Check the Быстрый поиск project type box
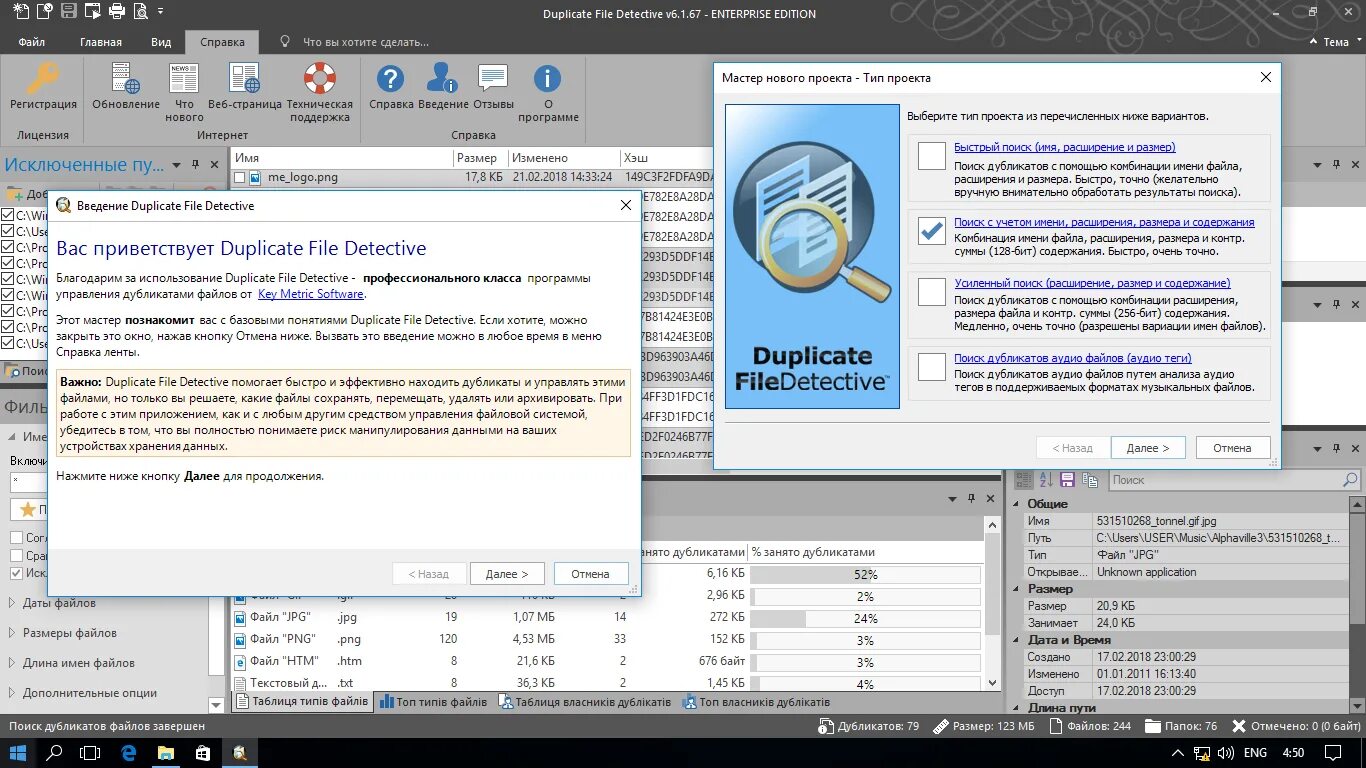Screen dimensions: 1366x768 click(931, 156)
